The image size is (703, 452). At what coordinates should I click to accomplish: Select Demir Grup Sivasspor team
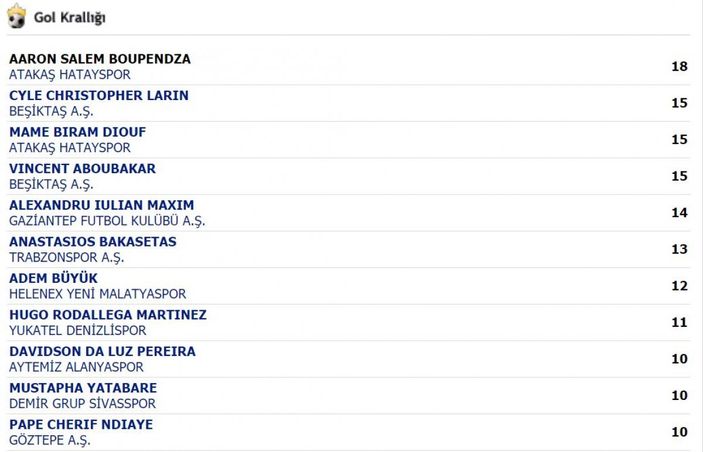tap(82, 403)
